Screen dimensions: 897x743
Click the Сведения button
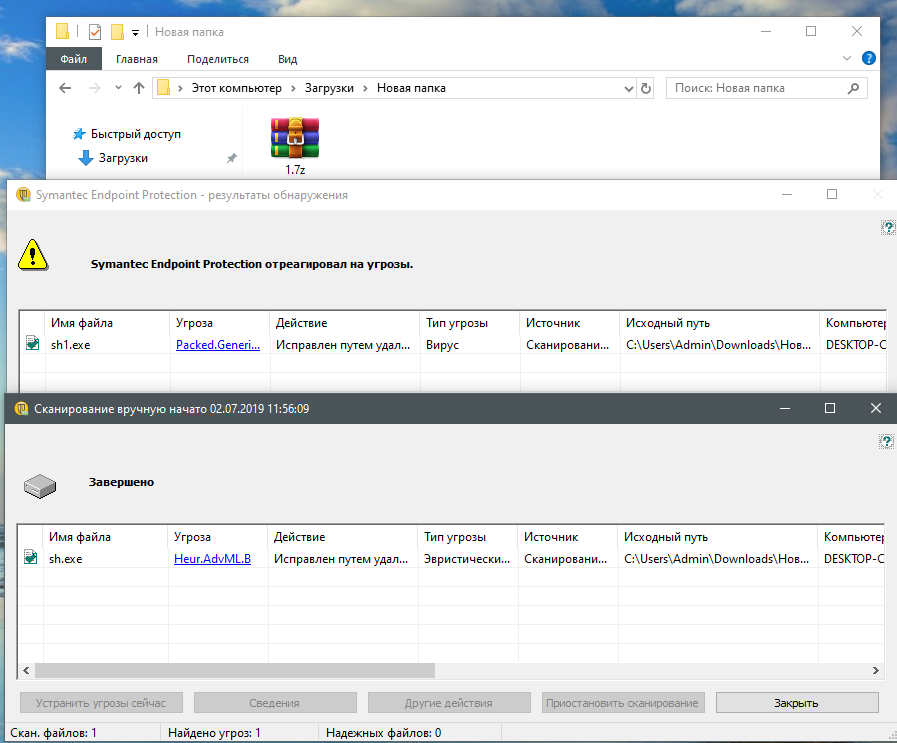[275, 703]
